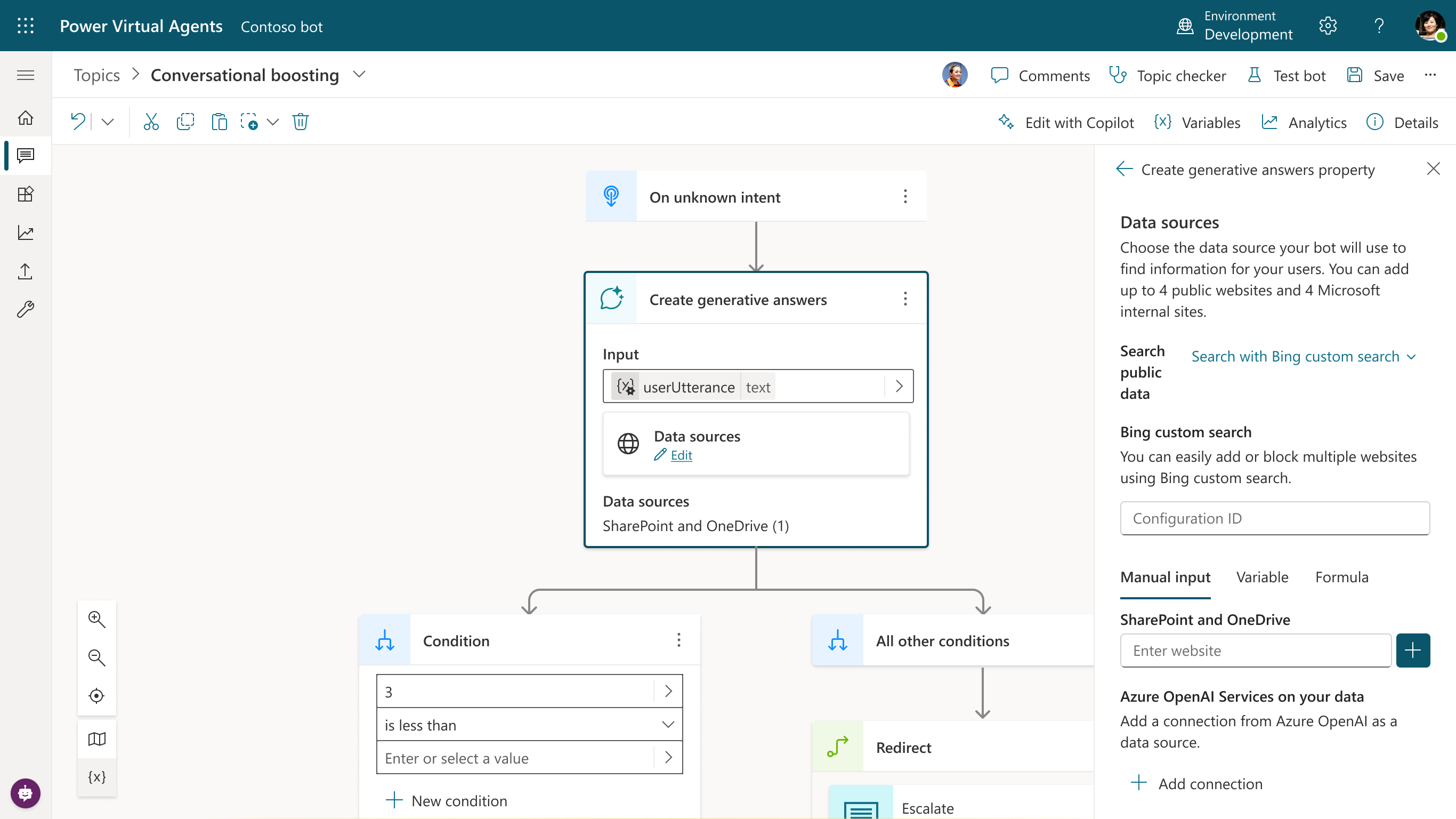Click the Undo arrow icon

[x=77, y=122]
